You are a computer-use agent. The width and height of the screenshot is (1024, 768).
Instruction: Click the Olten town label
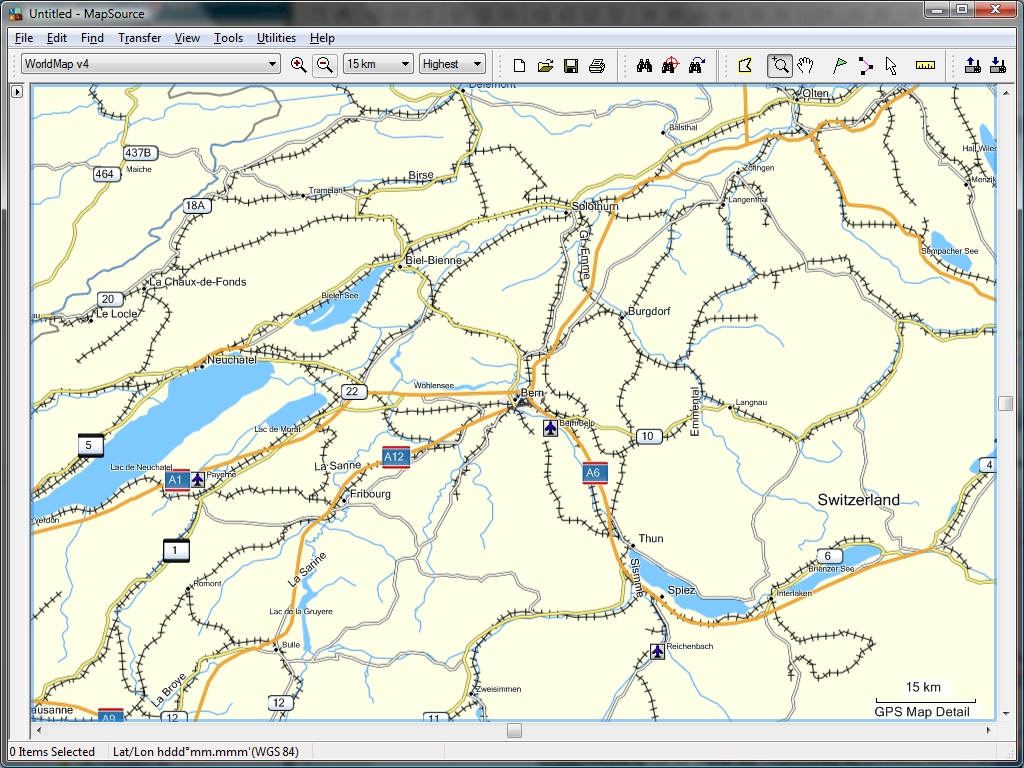click(816, 93)
